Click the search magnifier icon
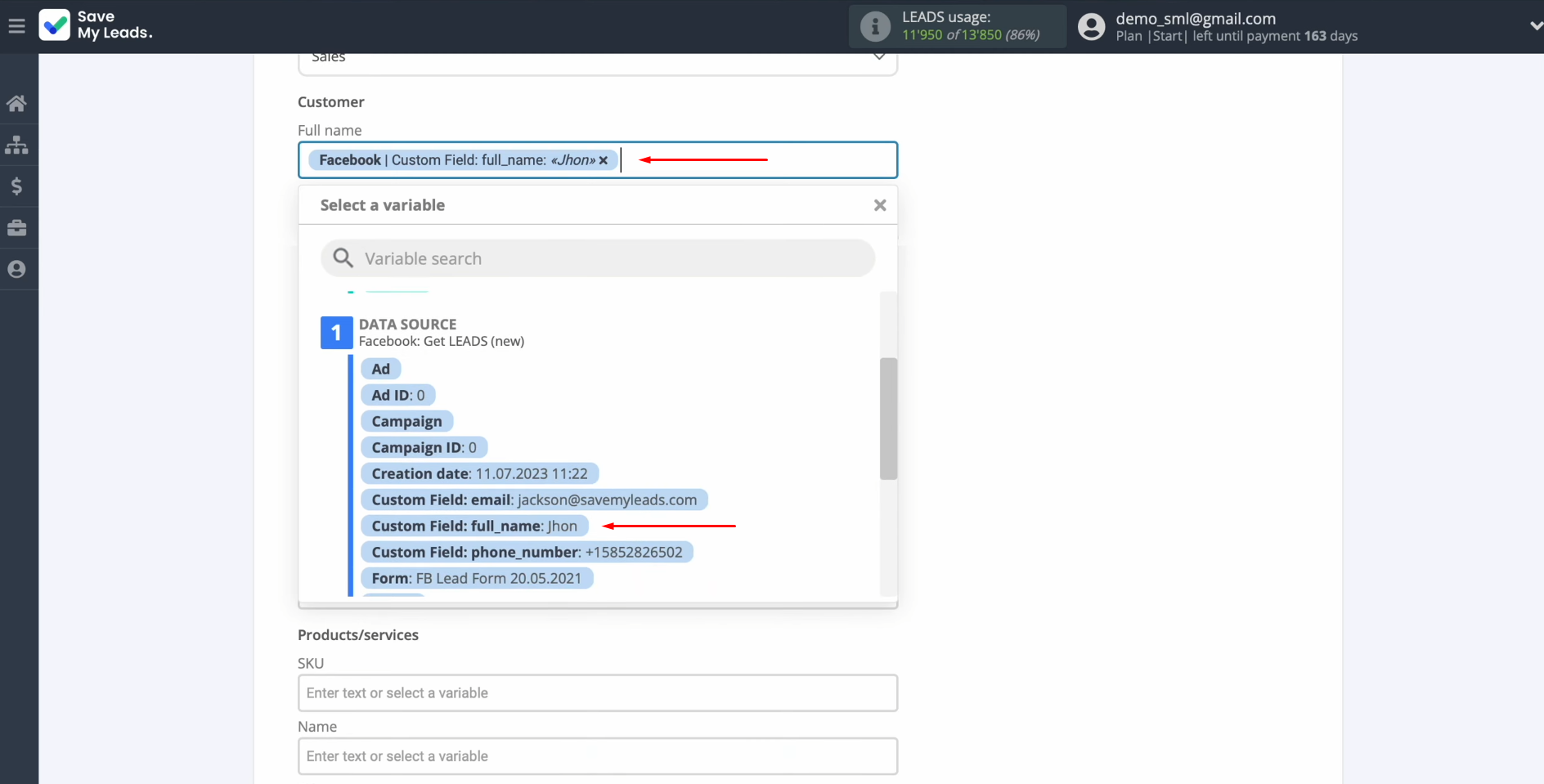The width and height of the screenshot is (1544, 784). click(343, 258)
